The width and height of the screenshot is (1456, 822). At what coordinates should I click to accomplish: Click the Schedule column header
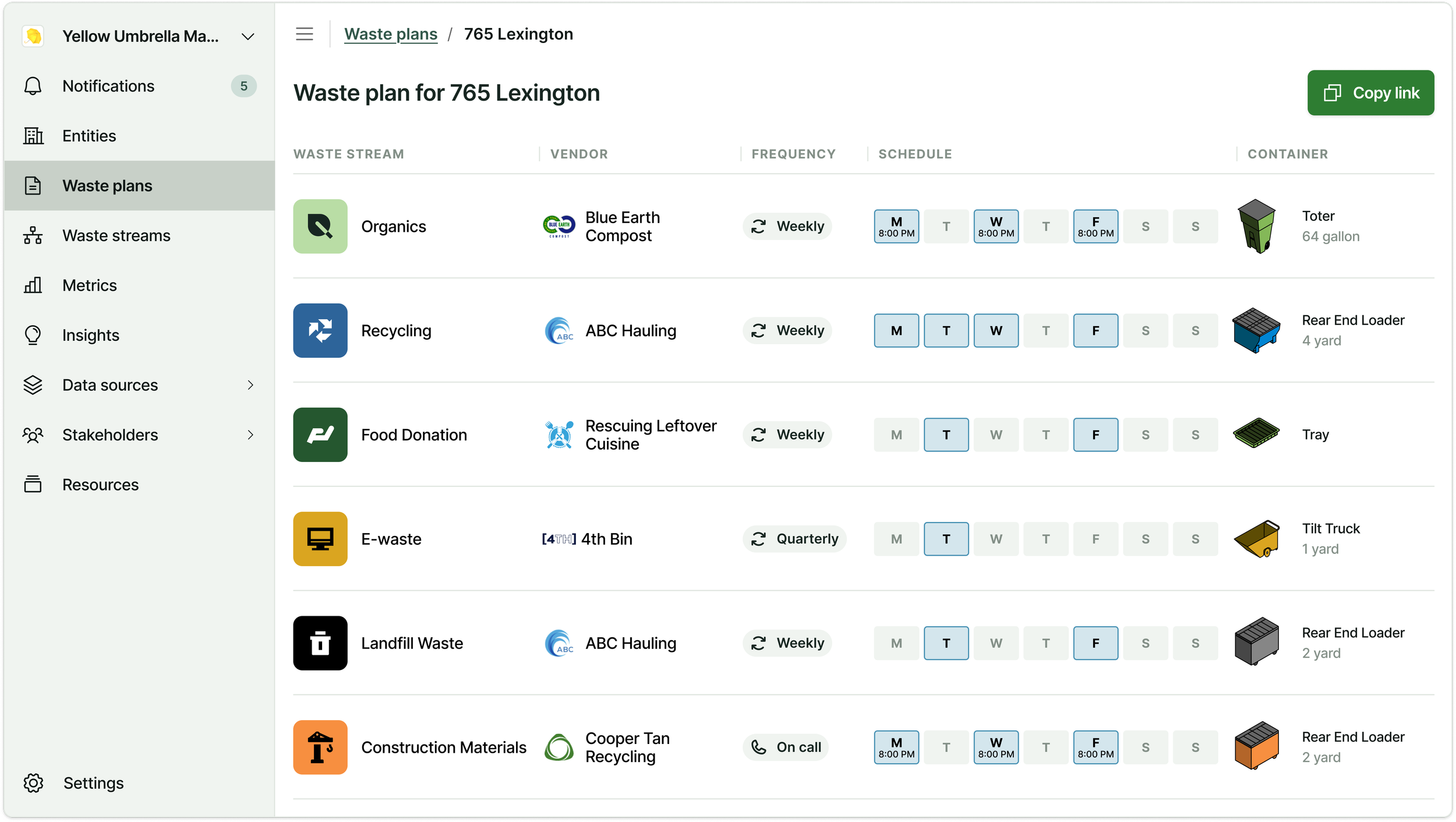pos(915,154)
